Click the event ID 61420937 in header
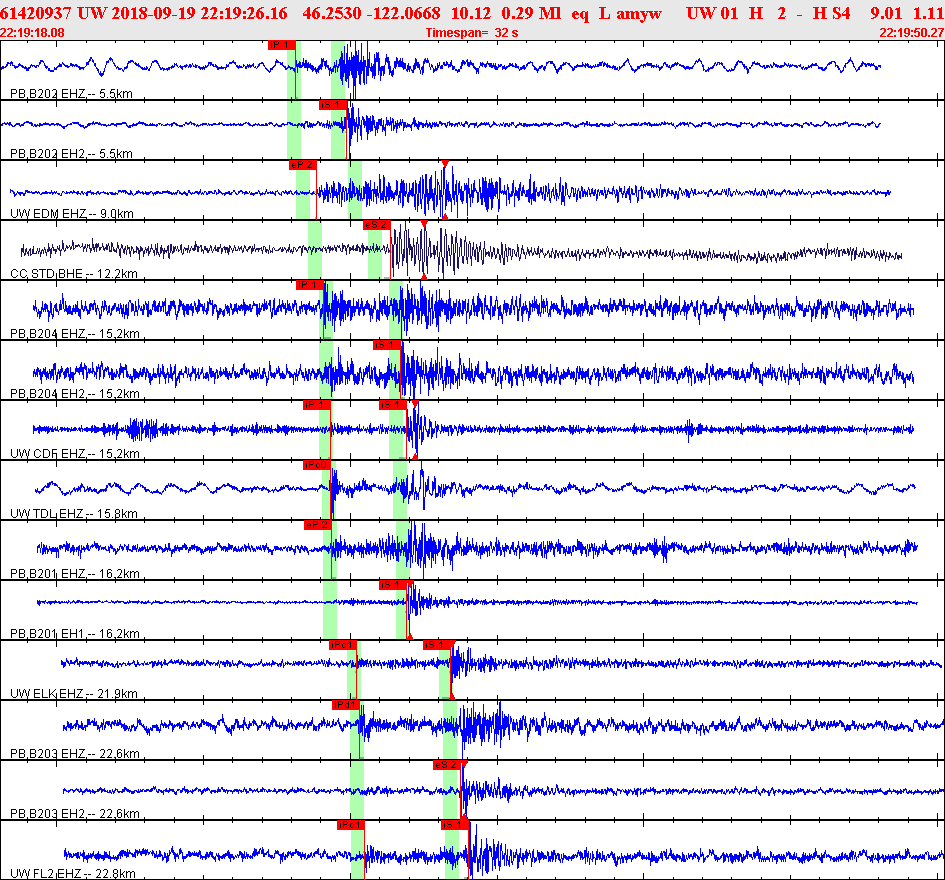 [36, 13]
